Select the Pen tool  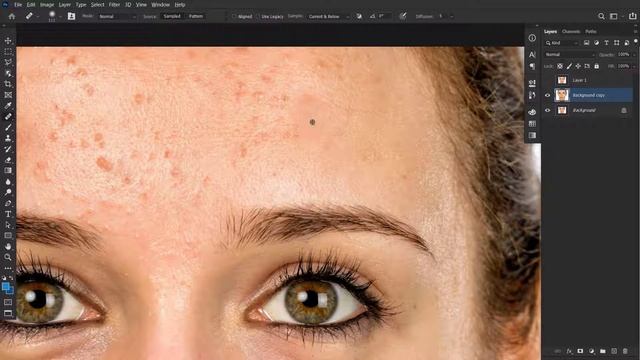pyautogui.click(x=8, y=203)
